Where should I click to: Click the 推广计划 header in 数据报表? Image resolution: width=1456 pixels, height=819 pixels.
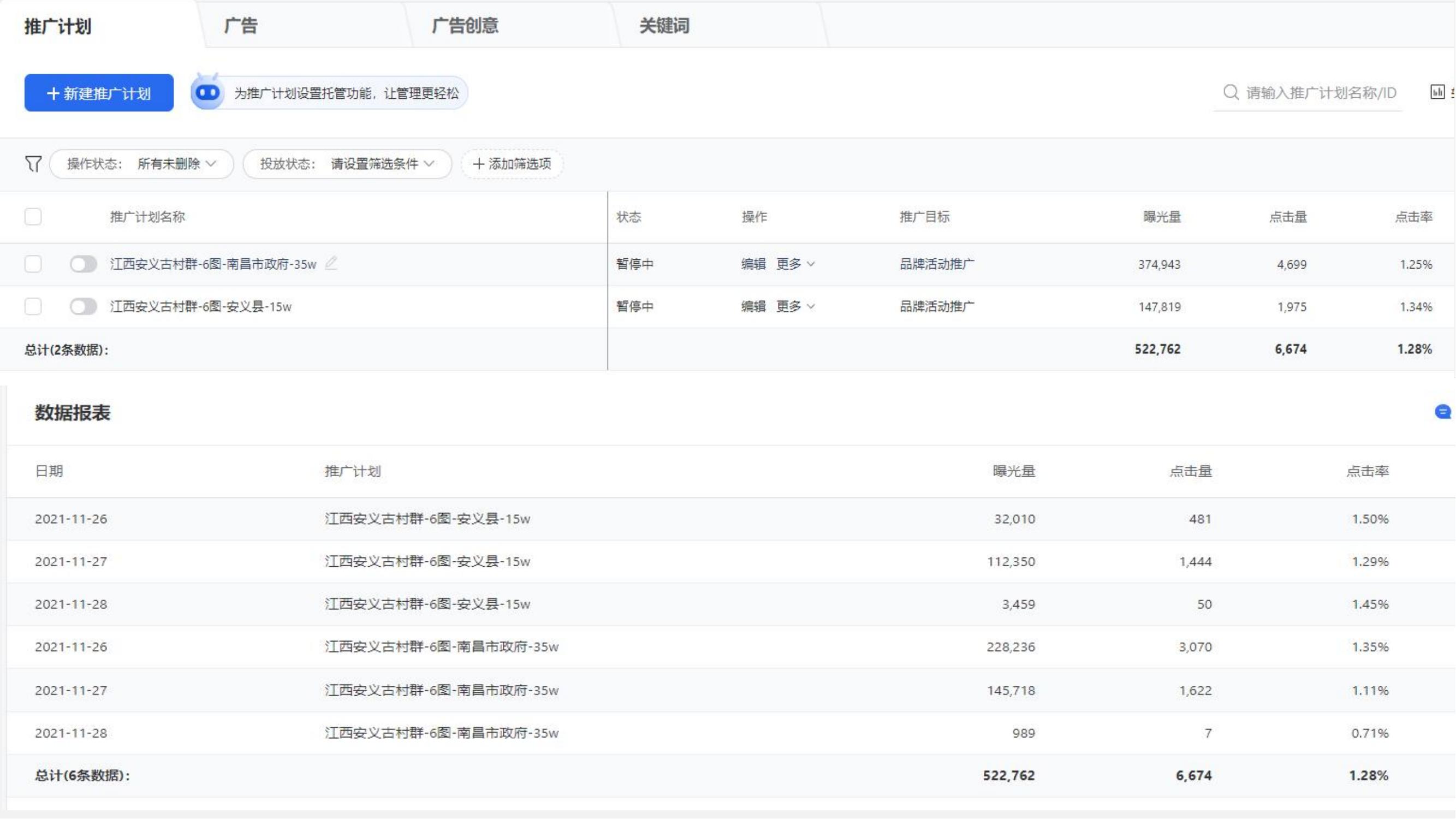[353, 471]
